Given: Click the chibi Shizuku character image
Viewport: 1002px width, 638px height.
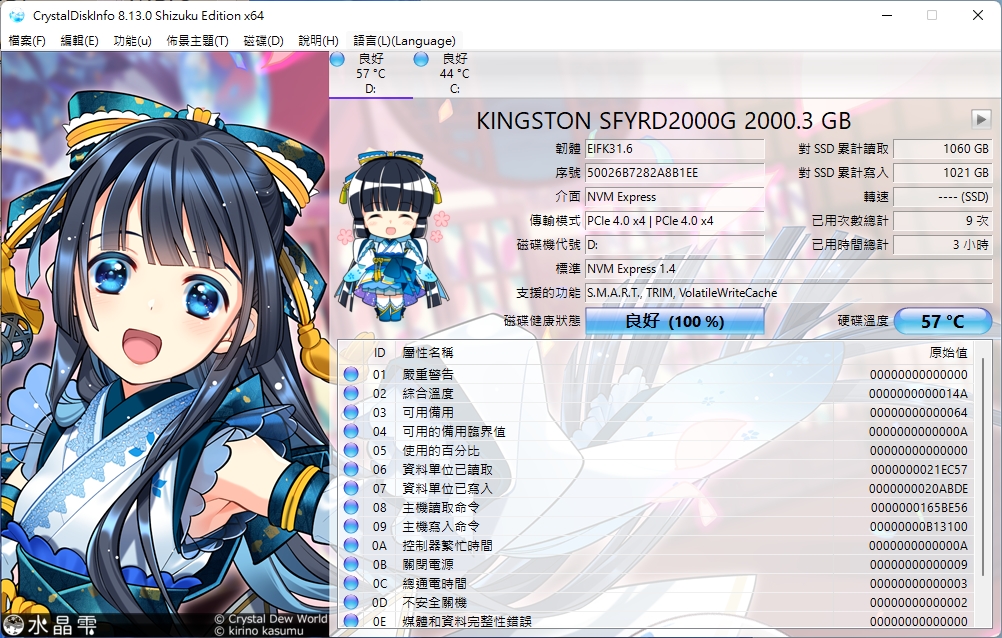Looking at the screenshot, I should pyautogui.click(x=393, y=235).
